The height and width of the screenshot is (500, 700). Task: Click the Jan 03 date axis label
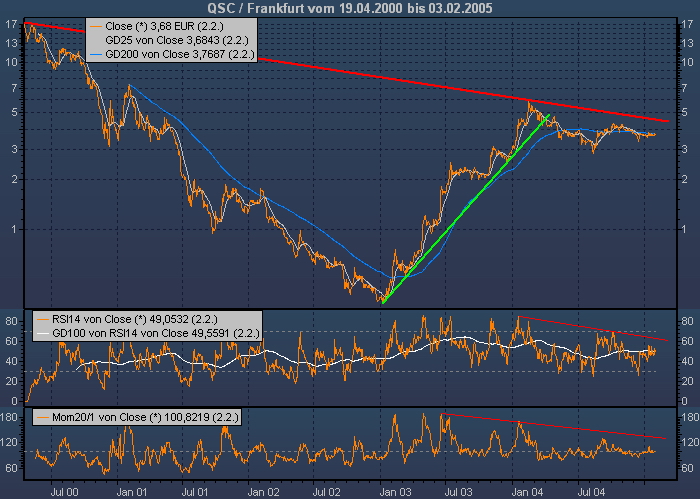pyautogui.click(x=395, y=492)
